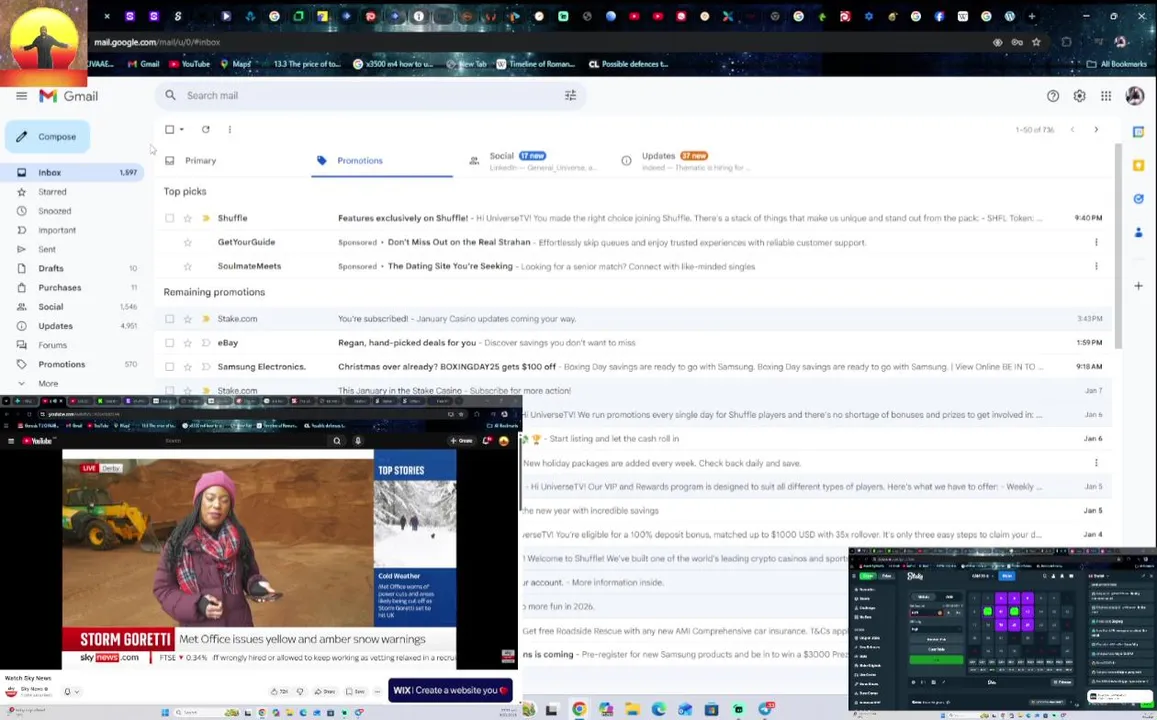
Task: Open the Gmail bookmark in bookmarks bar
Action: tap(144, 64)
